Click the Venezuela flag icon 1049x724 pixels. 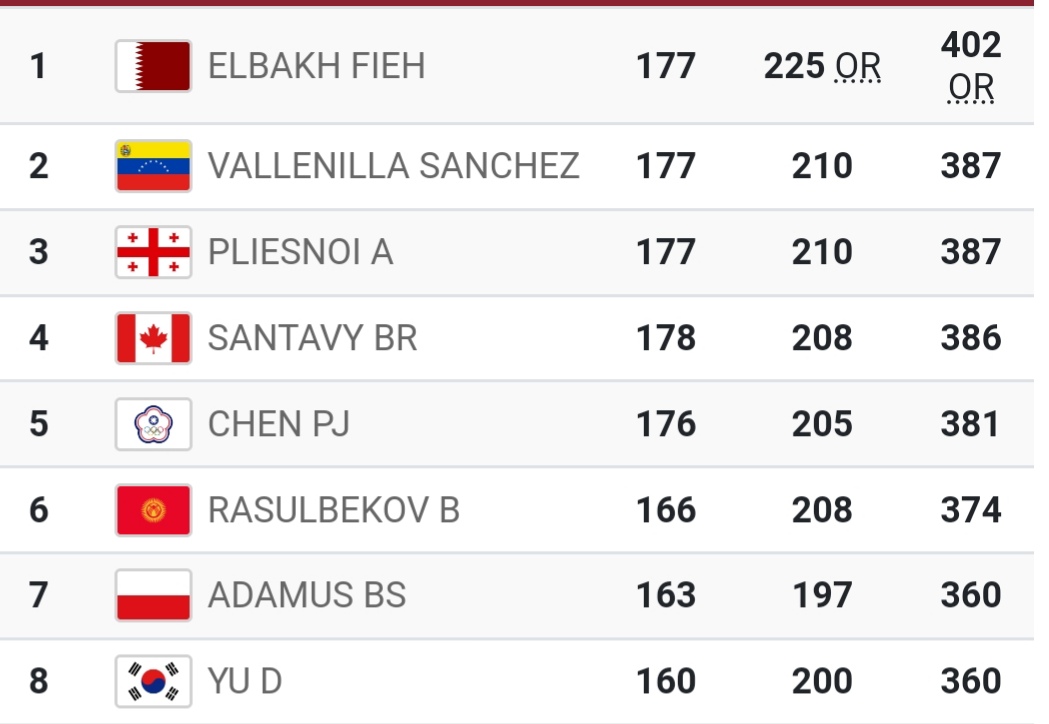pyautogui.click(x=153, y=166)
